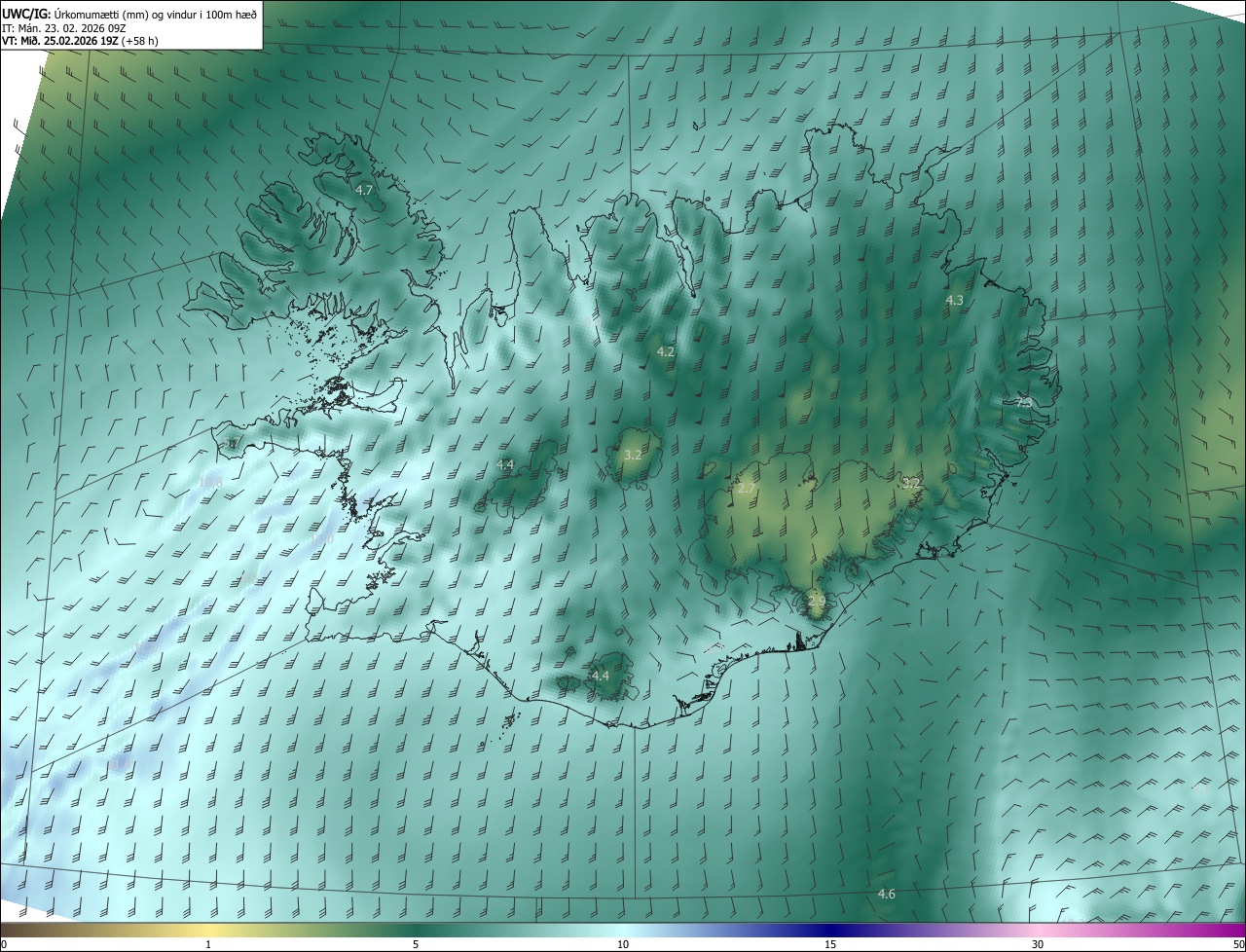
Task: Click the faint 10.8 value over Faxaflói bay
Action: 210,481
